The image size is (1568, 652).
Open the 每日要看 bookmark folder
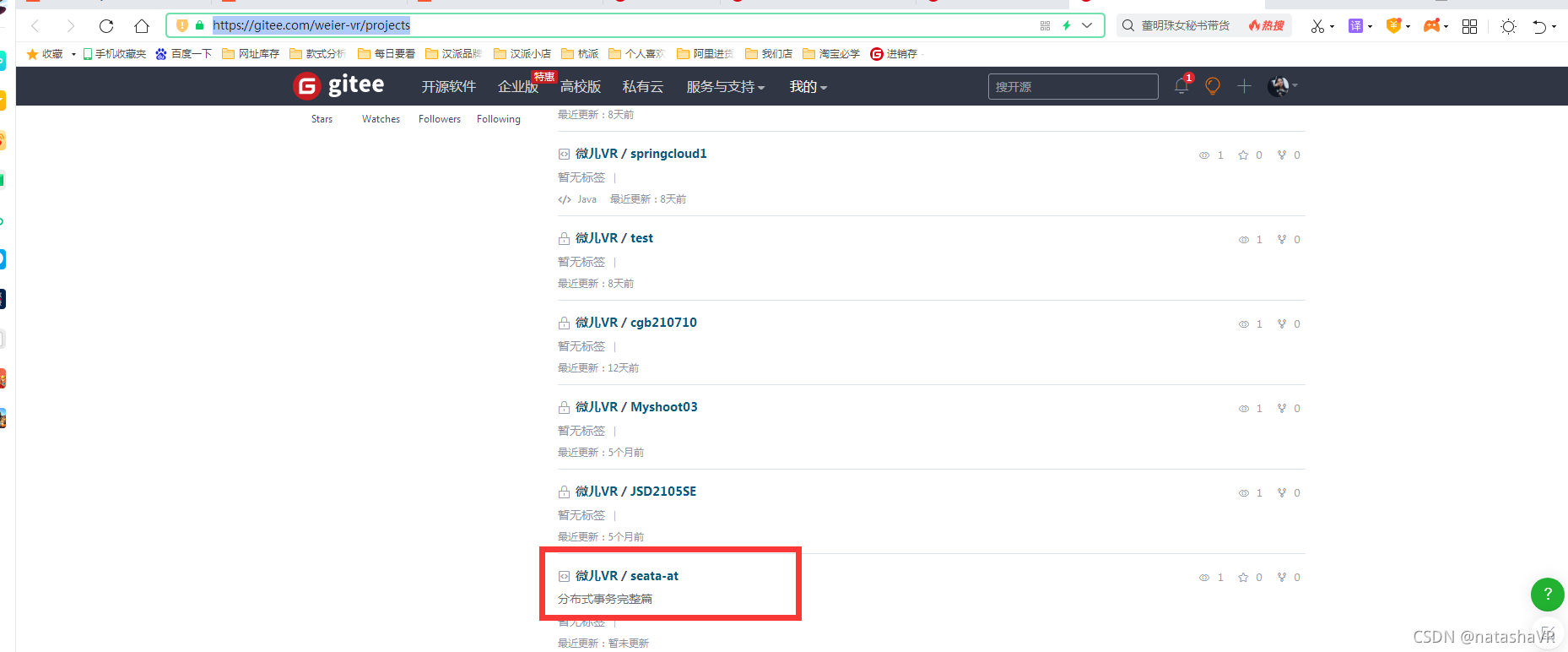[387, 54]
